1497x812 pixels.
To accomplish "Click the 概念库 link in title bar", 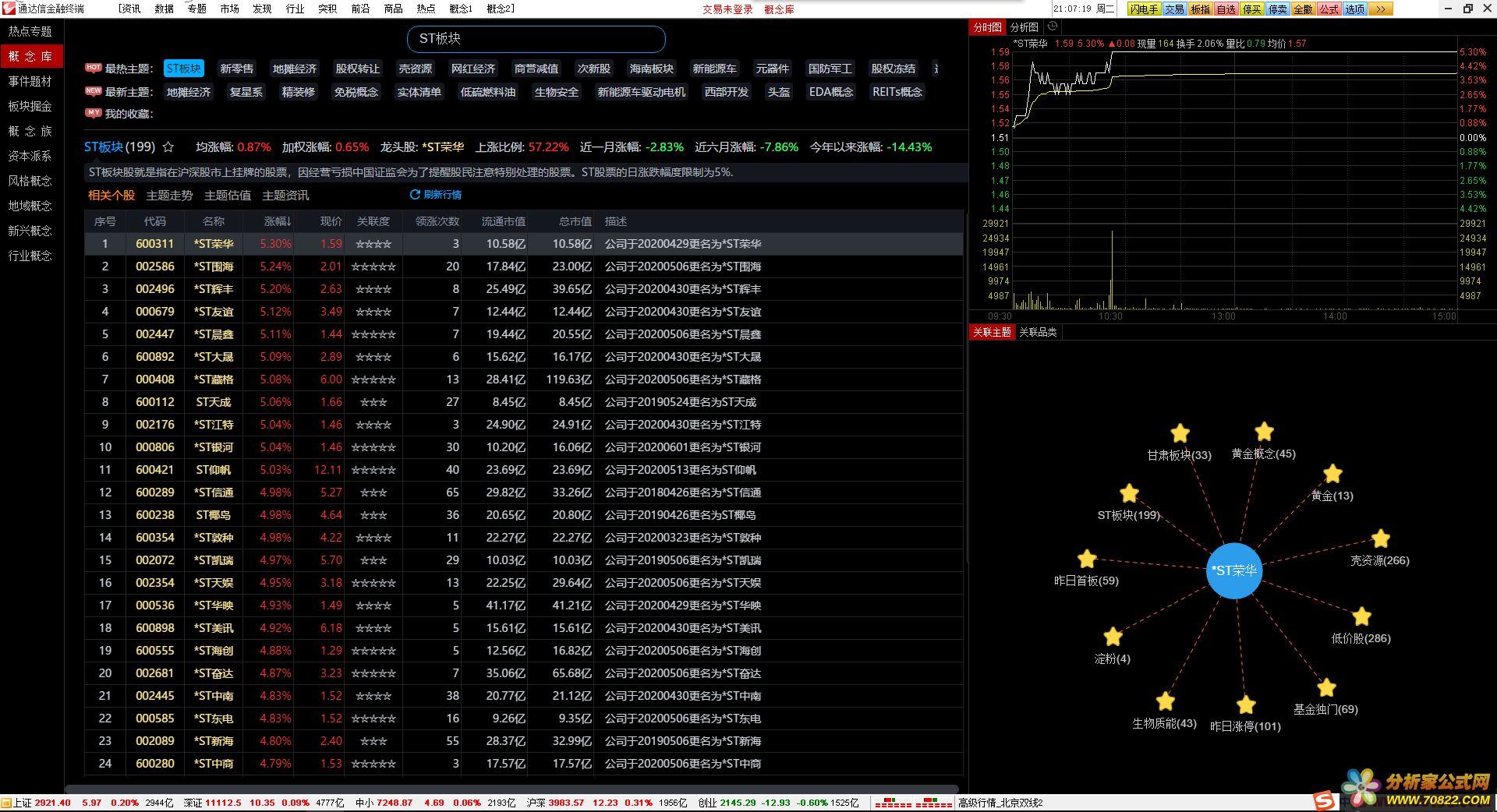I will (779, 9).
